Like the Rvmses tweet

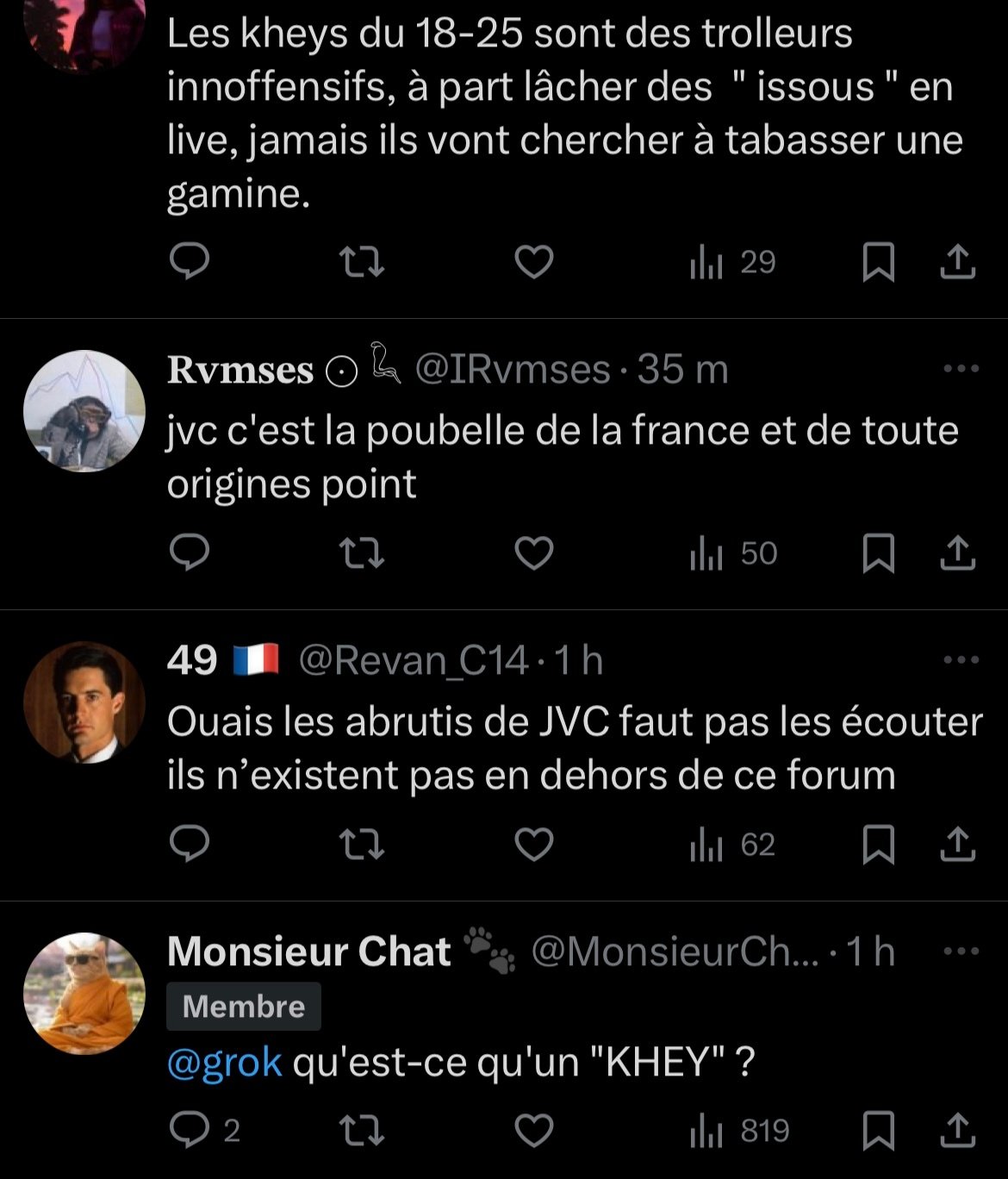(533, 552)
